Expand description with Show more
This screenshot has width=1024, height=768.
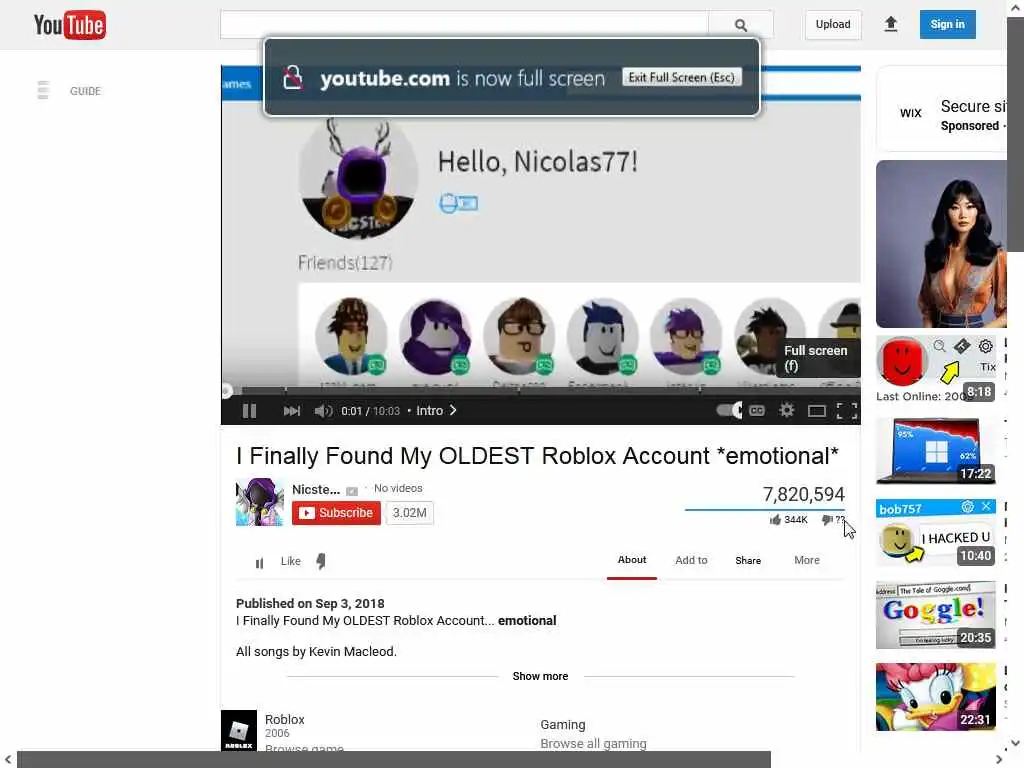[540, 676]
